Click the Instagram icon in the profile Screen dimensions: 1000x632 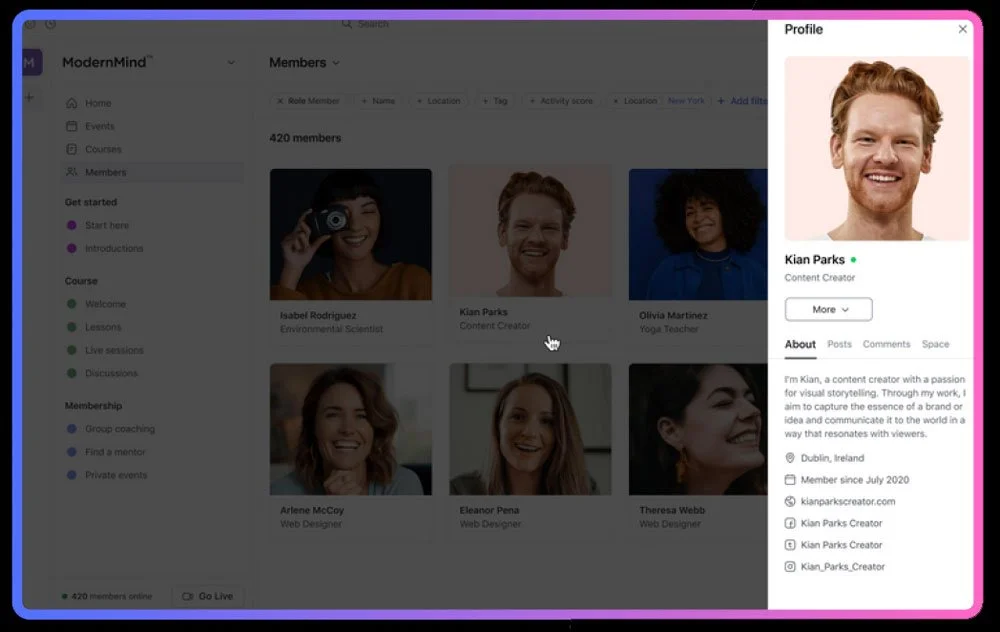pos(790,566)
